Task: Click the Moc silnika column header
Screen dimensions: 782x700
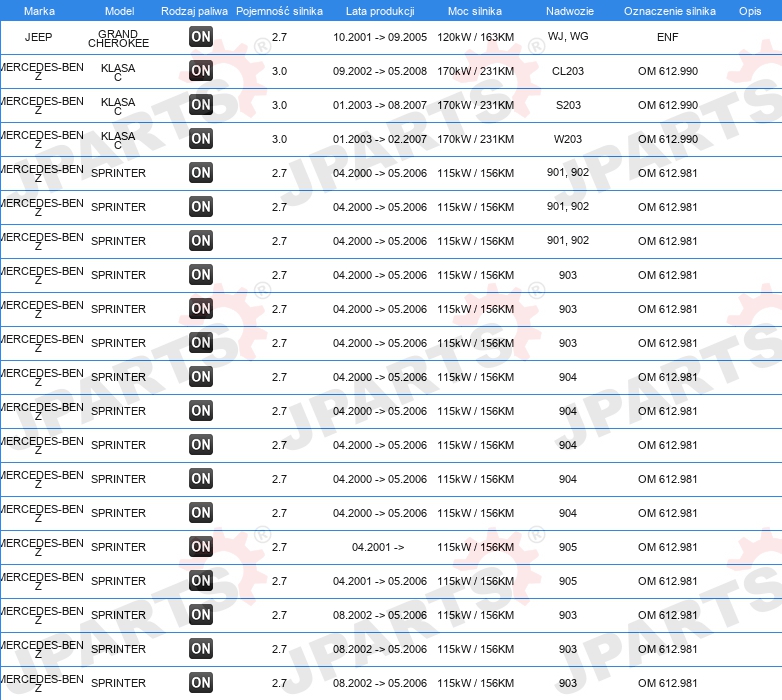Action: 475,11
